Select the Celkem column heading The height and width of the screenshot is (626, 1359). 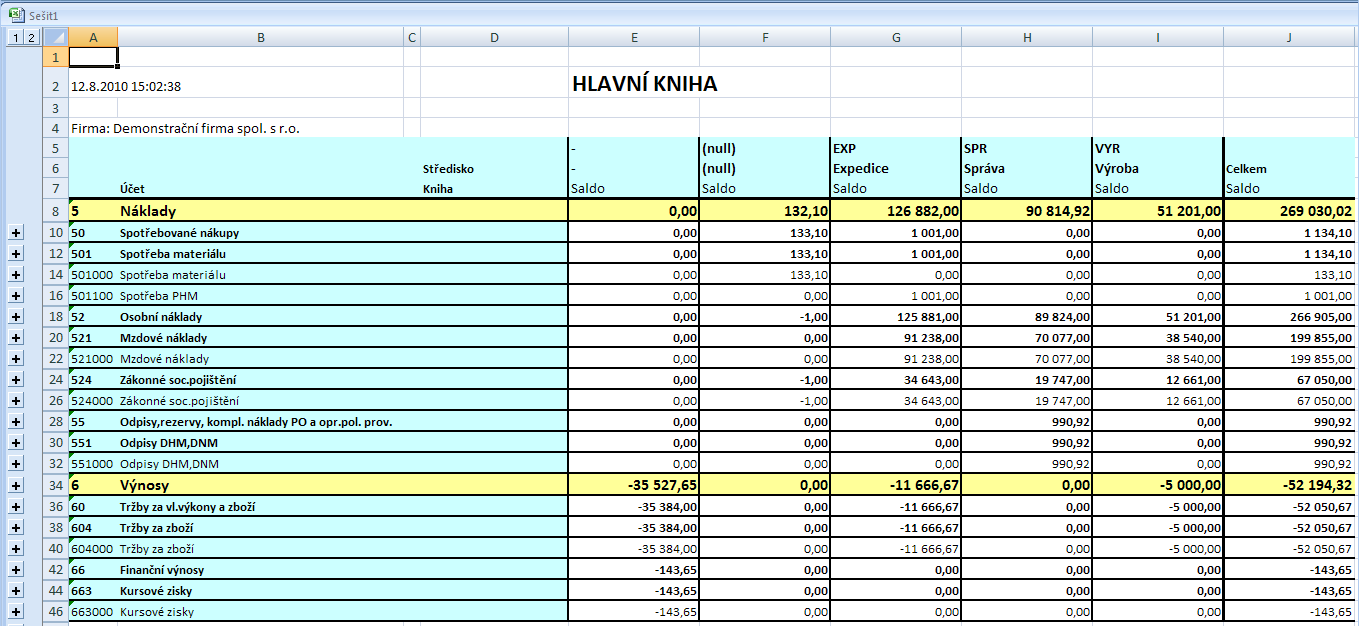[x=1246, y=169]
